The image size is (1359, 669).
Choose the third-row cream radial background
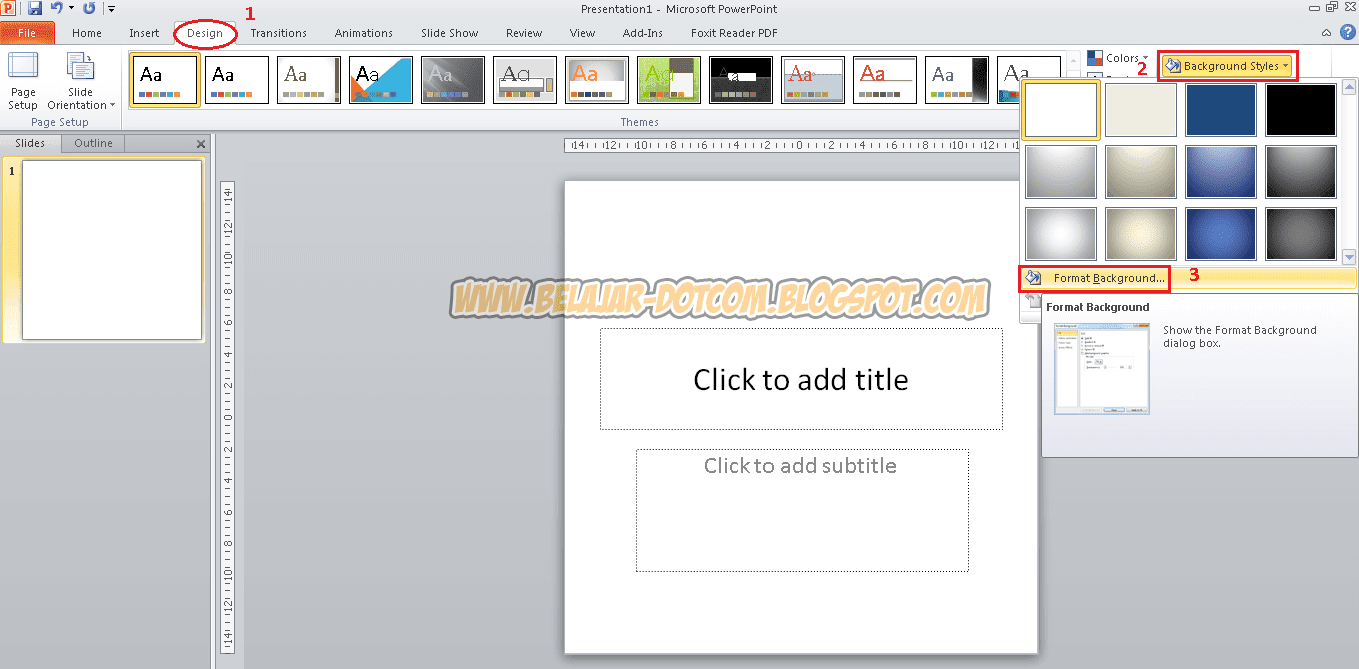1141,234
